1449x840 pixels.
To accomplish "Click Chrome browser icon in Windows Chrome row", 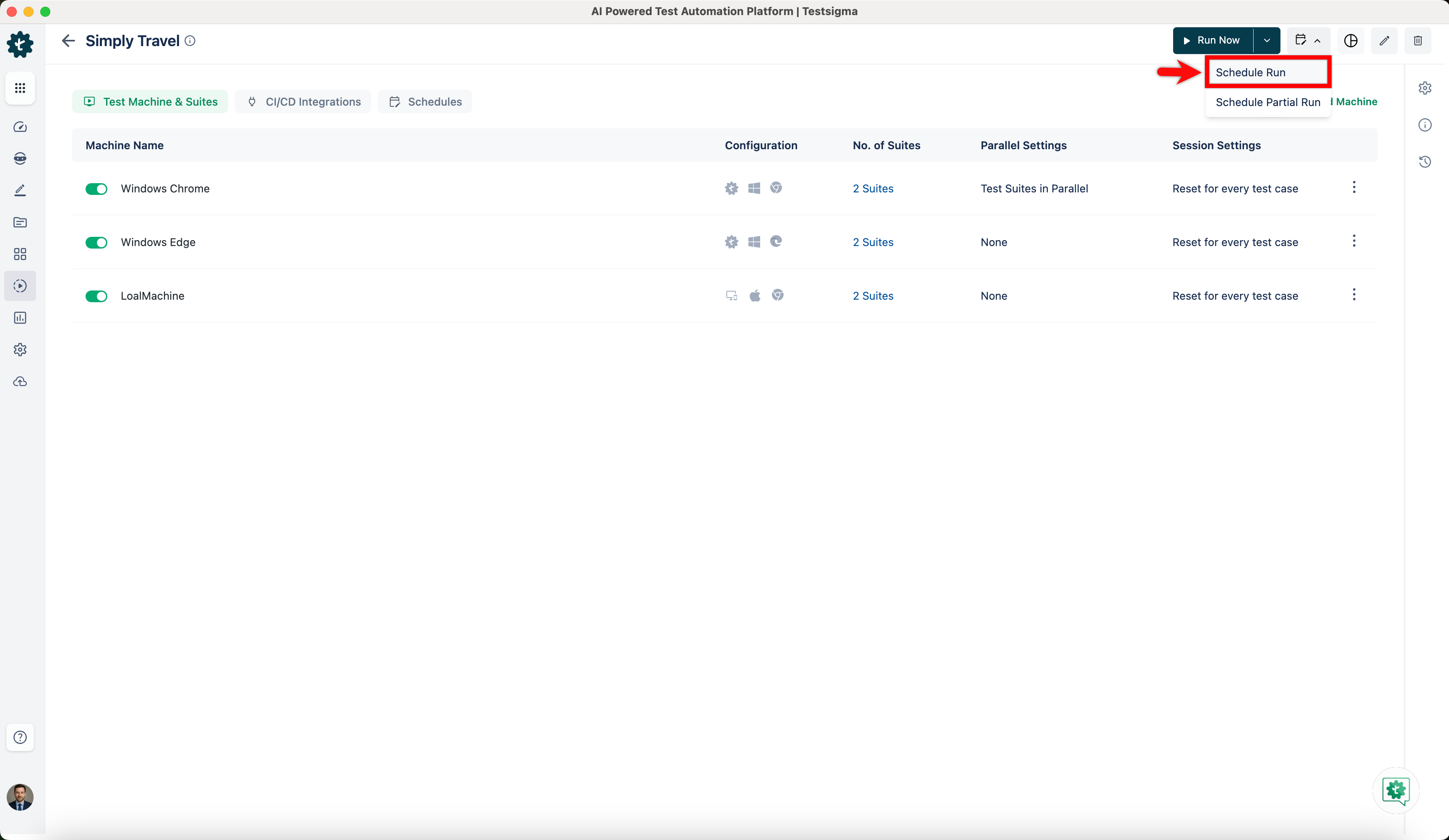I will pos(776,188).
